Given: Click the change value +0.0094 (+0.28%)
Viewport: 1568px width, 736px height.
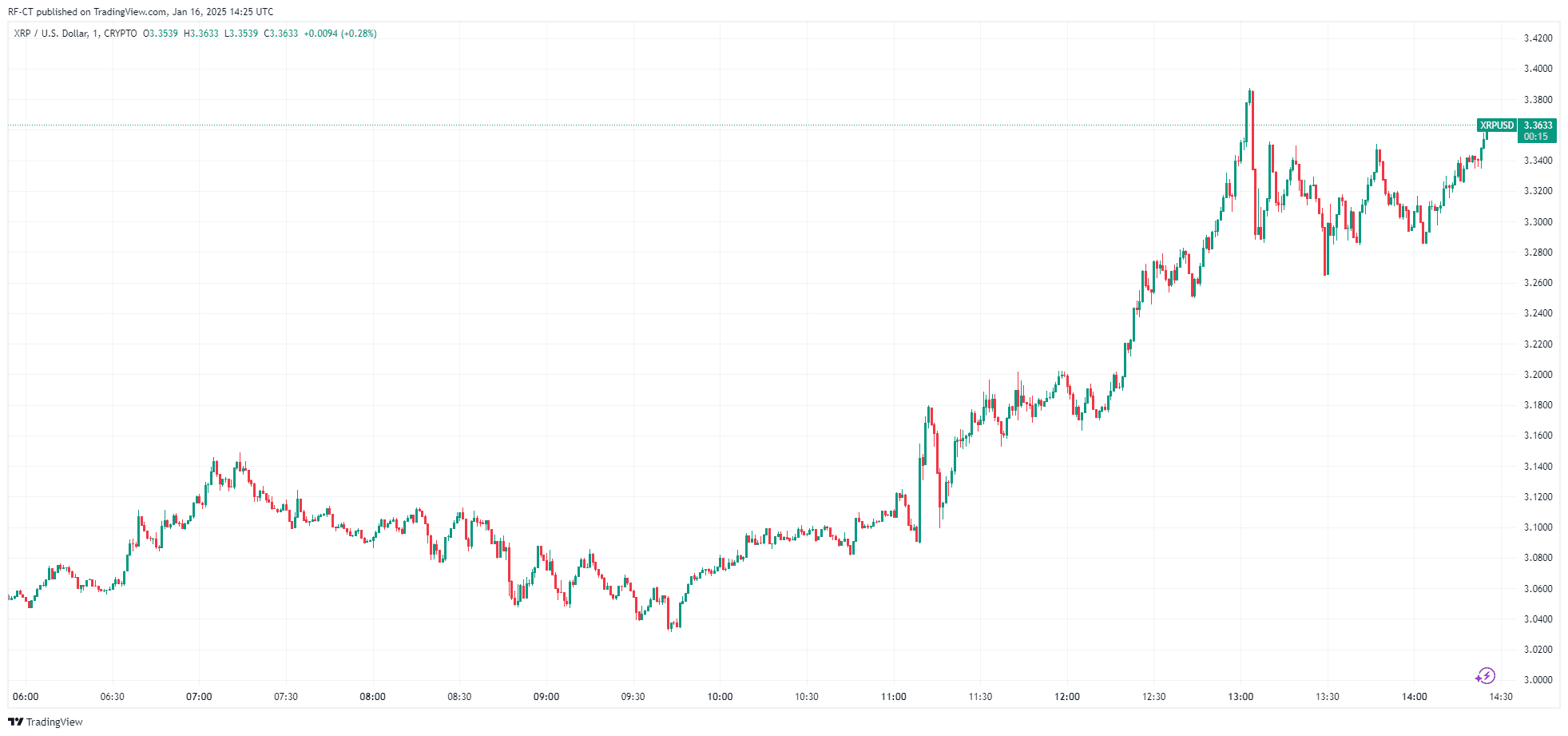Looking at the screenshot, I should tap(340, 34).
